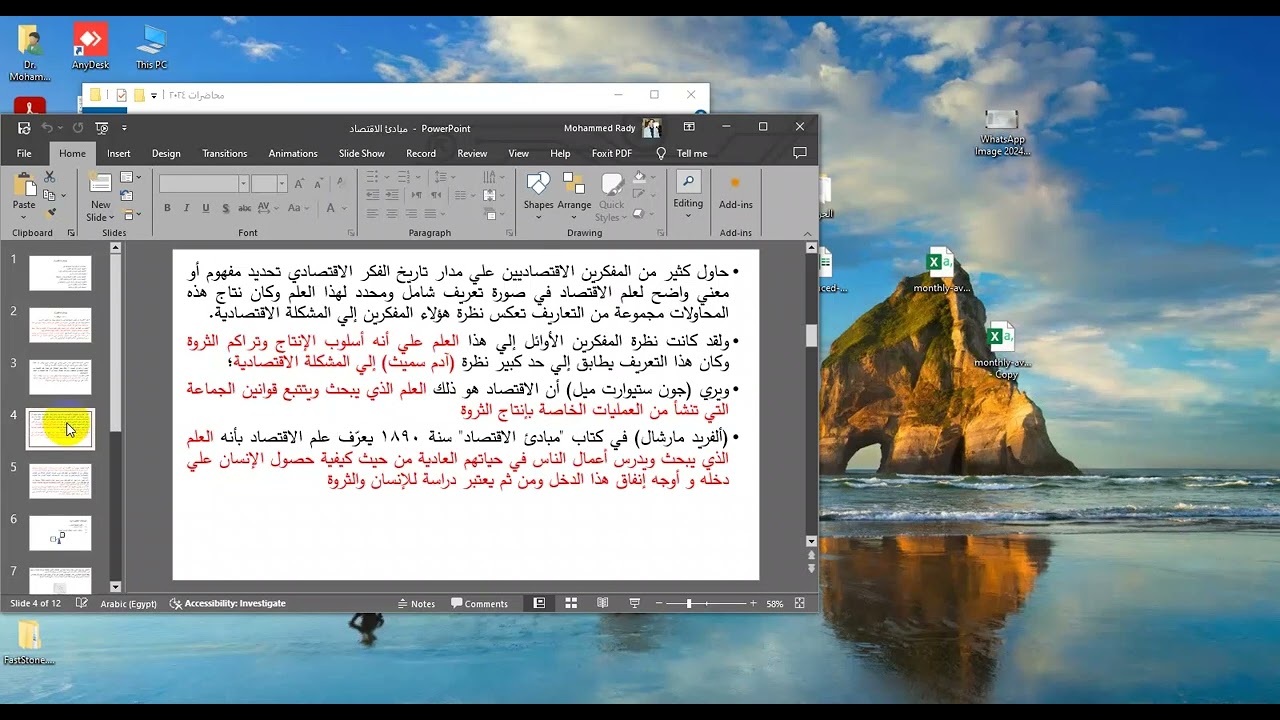Screen dimensions: 1280x720
Task: Toggle the Notes pane
Action: click(x=416, y=603)
